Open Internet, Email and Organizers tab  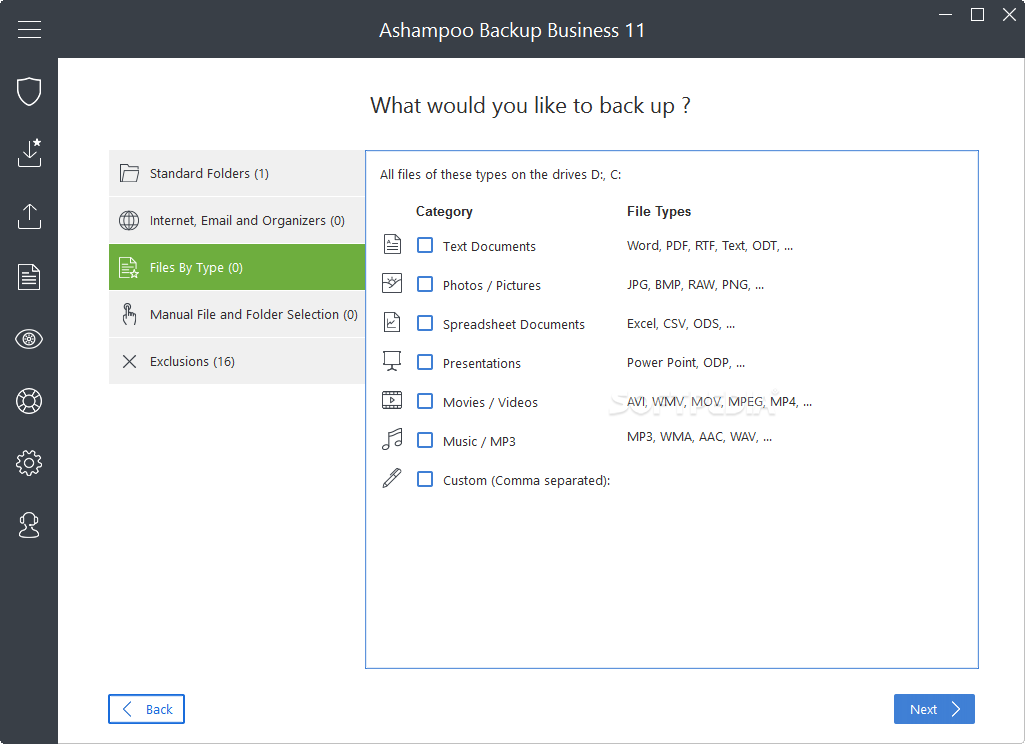[x=237, y=220]
